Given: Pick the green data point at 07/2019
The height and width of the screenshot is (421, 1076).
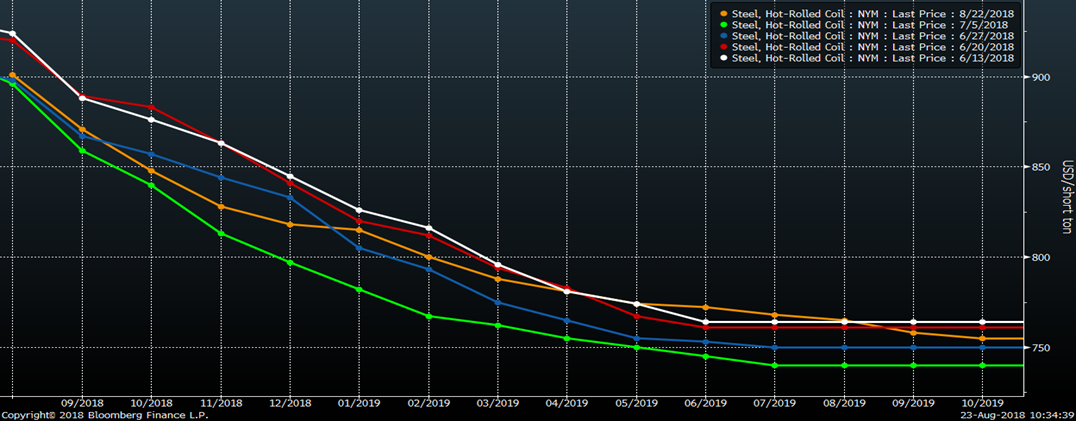Looking at the screenshot, I should click(775, 366).
